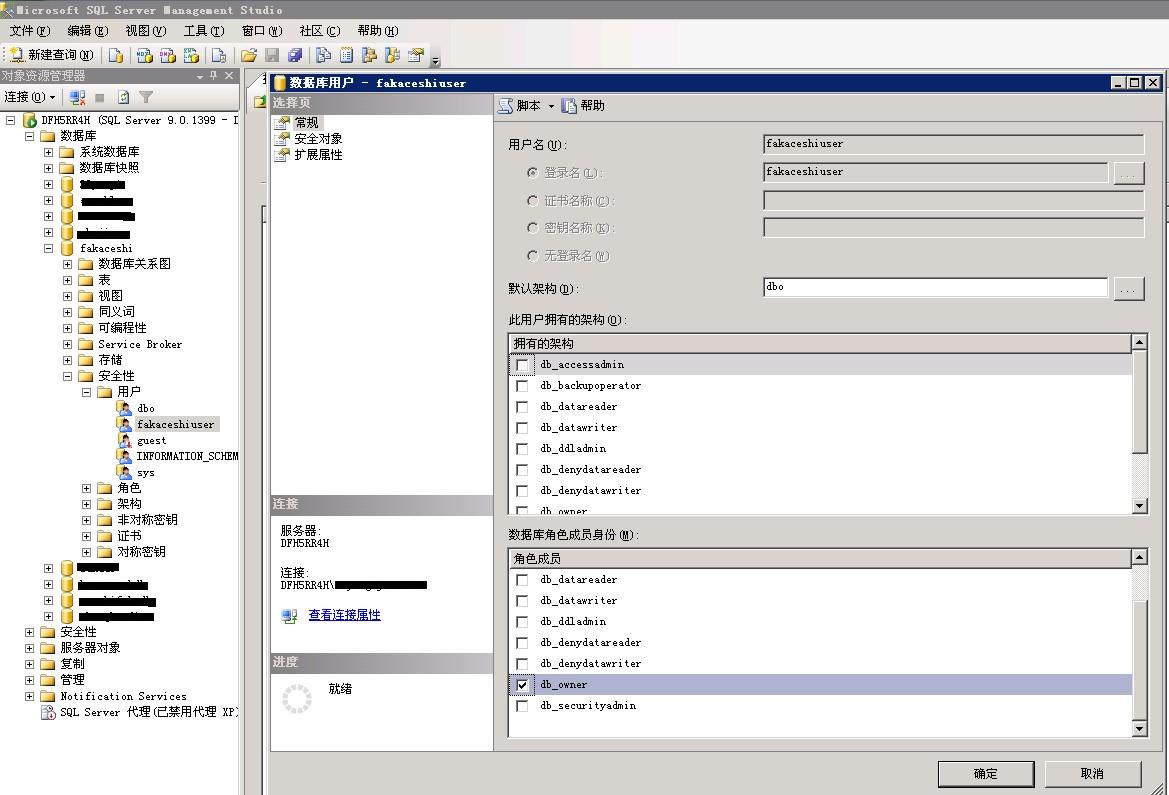Click the 查看连接属性 link
1169x795 pixels.
(x=344, y=615)
